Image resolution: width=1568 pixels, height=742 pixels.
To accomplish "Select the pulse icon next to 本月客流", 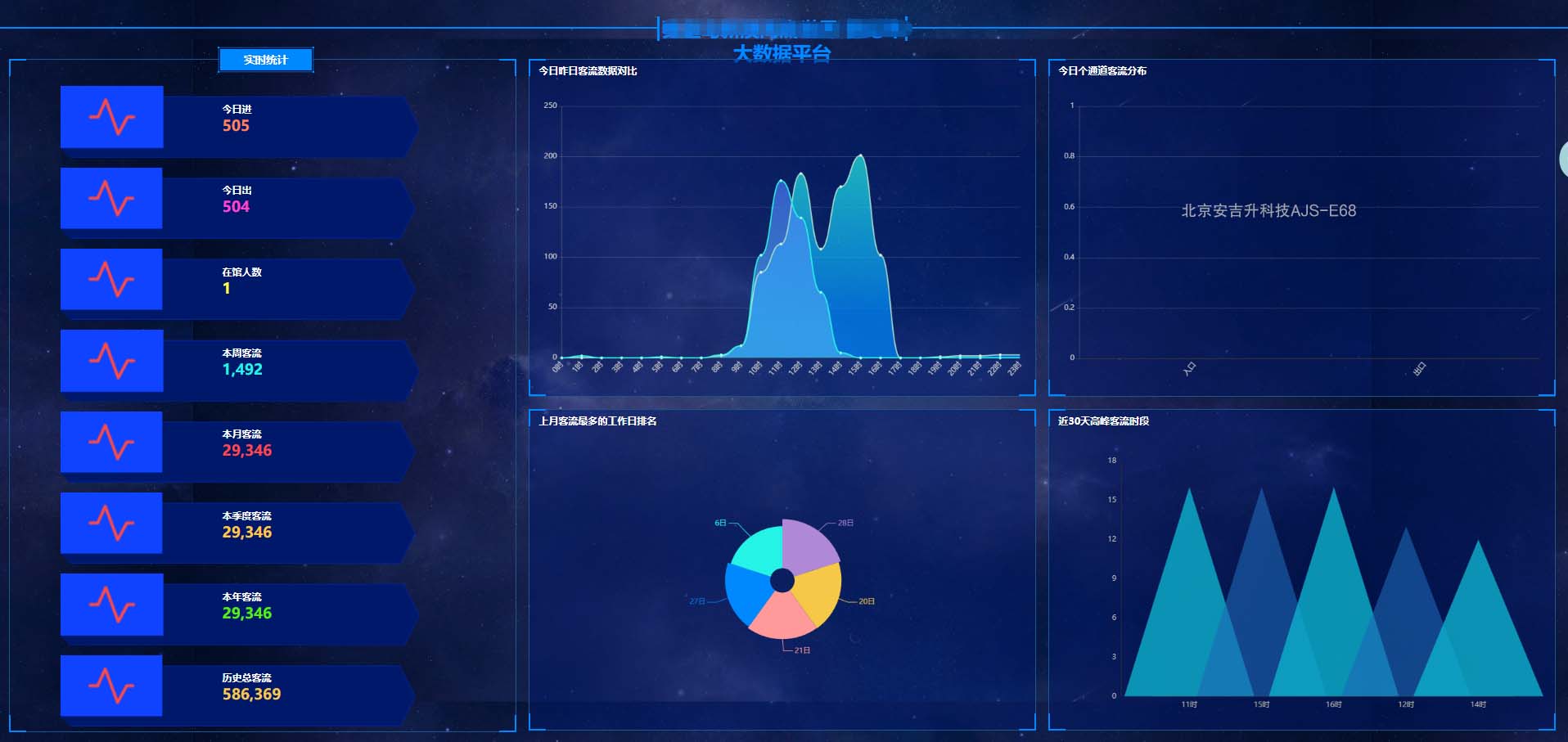I will 111,442.
